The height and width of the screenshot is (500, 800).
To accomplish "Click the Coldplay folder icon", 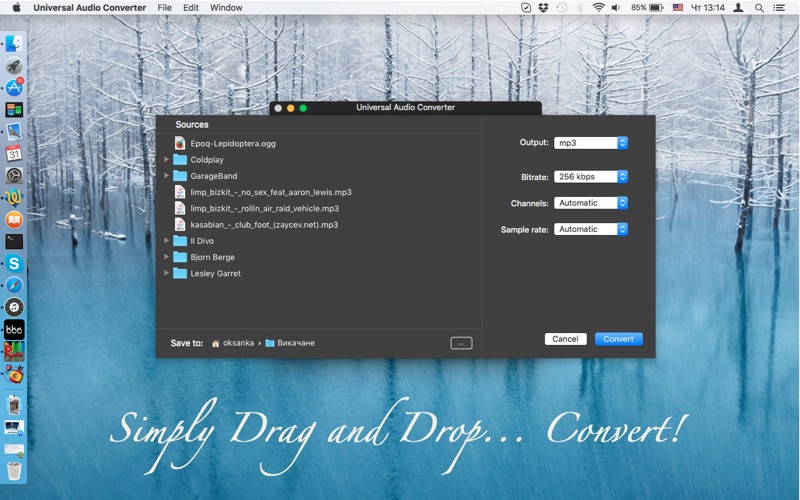I will pos(180,160).
